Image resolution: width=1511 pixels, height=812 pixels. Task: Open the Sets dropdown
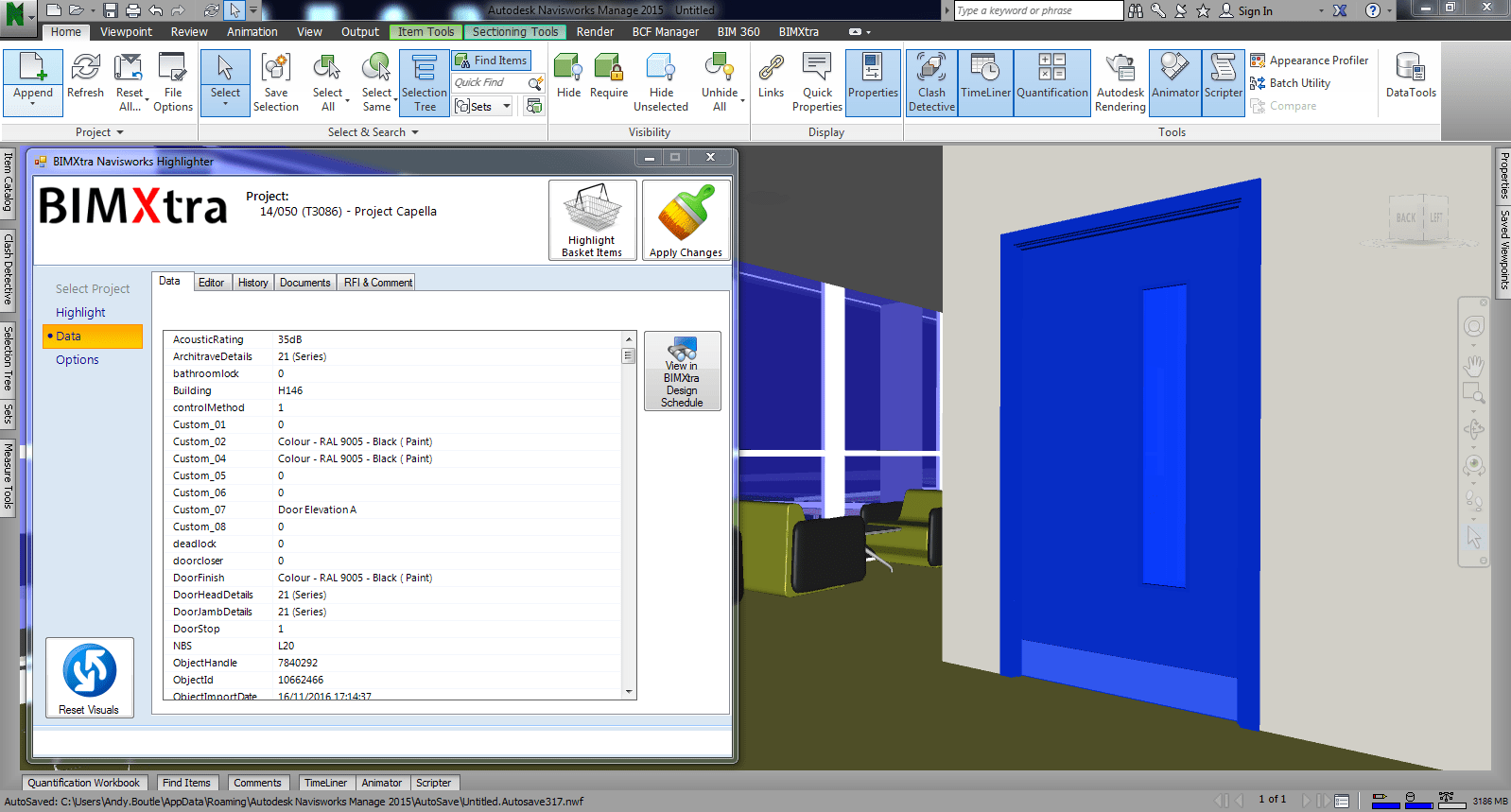(x=507, y=106)
